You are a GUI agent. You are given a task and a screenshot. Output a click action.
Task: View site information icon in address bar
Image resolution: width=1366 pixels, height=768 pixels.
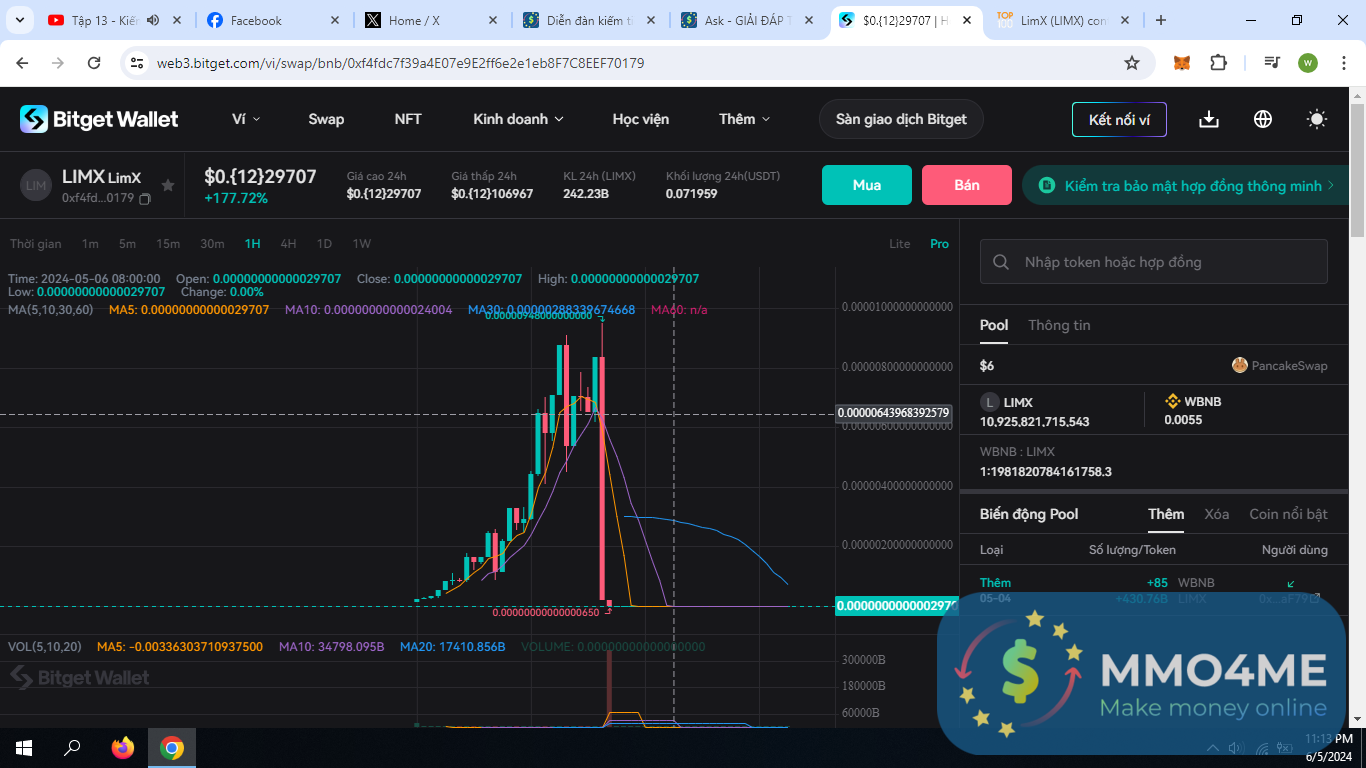[x=137, y=63]
